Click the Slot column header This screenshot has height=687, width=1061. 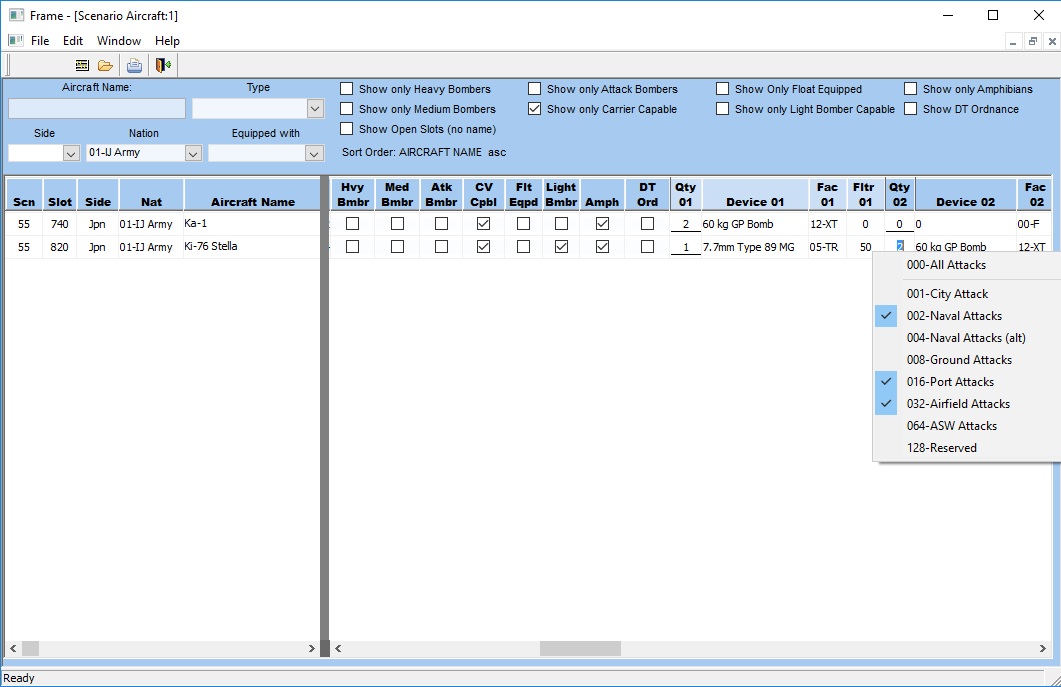(x=60, y=195)
